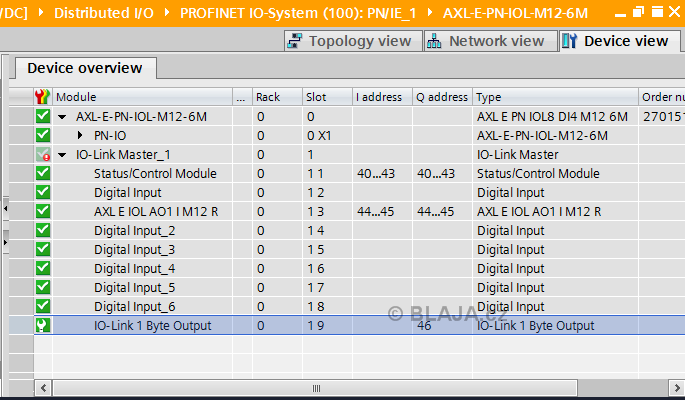Click green check icon for PN-IO row

(43, 135)
